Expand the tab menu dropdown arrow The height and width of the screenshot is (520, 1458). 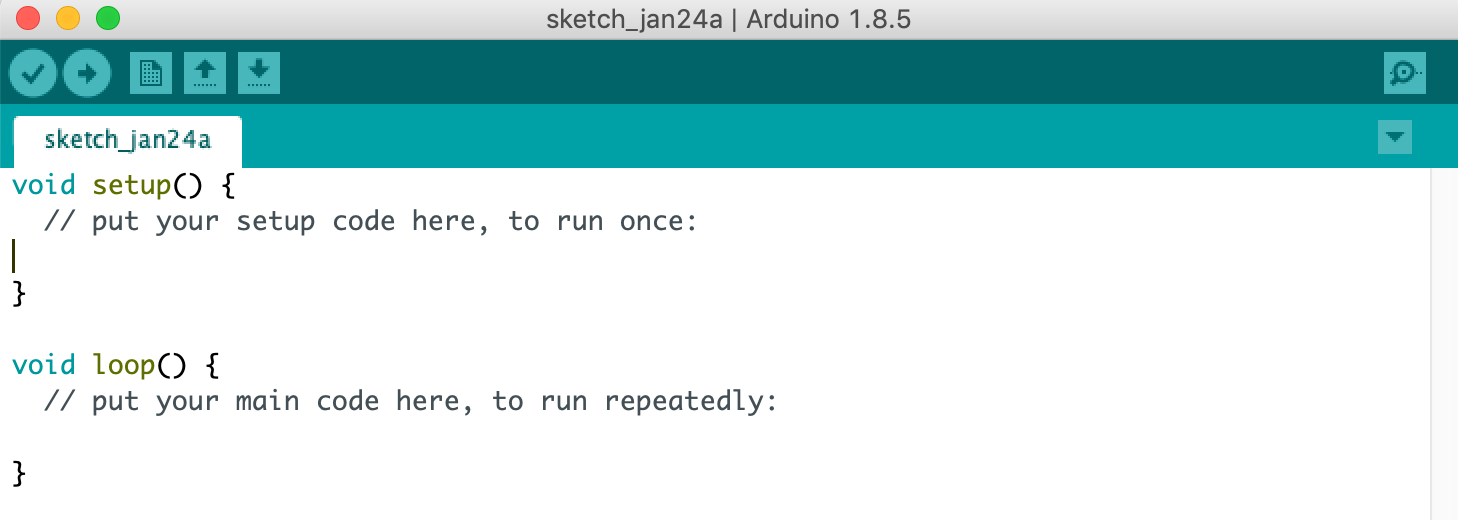1394,137
